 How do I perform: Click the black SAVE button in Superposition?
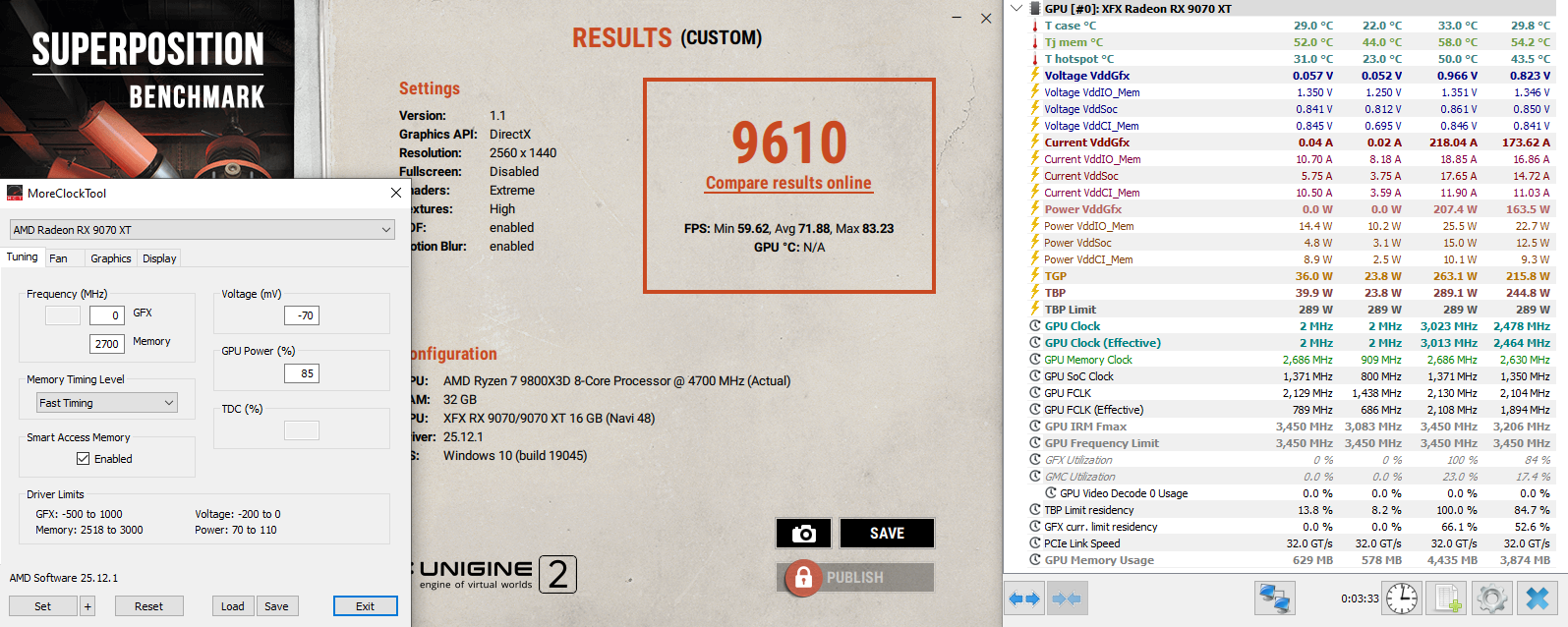point(887,534)
